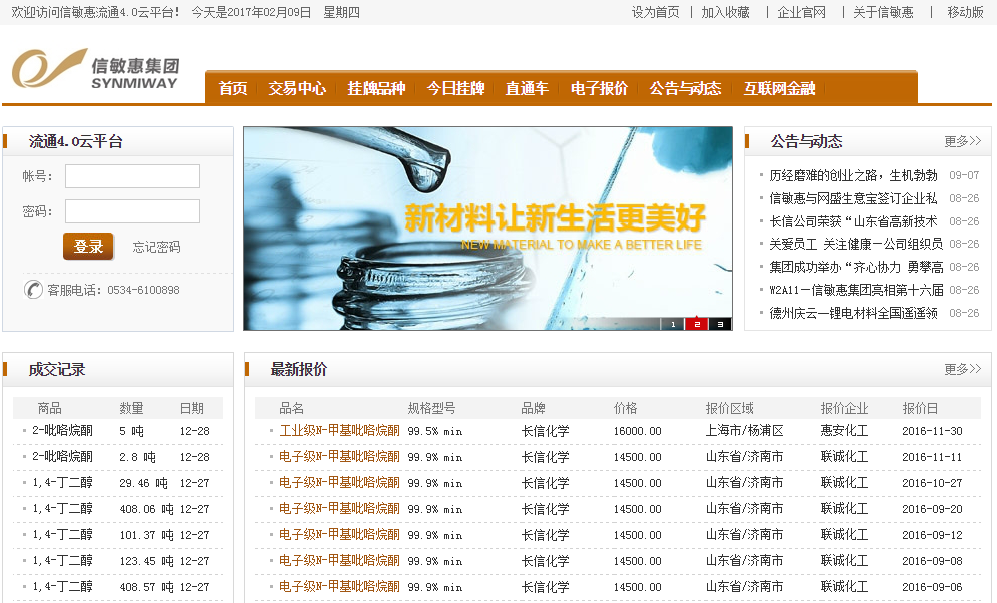Open 互联网金融 in the navigation bar
Image resolution: width=997 pixels, height=603 pixels.
coord(780,88)
